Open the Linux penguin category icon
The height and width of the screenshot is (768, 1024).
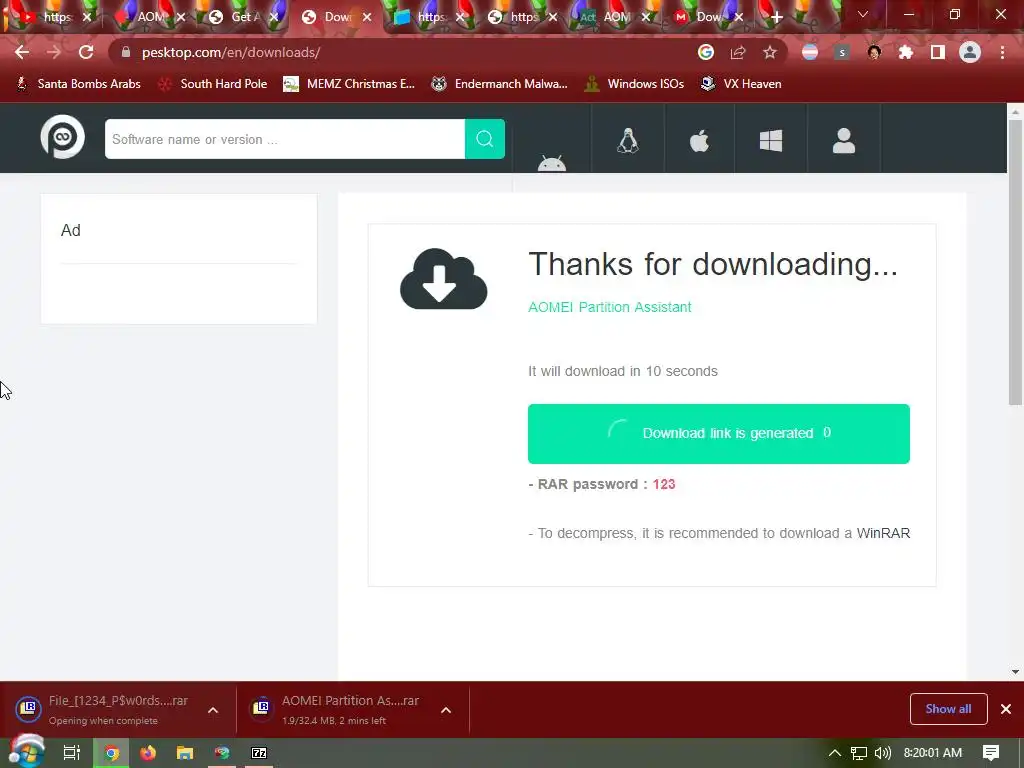[x=628, y=140]
